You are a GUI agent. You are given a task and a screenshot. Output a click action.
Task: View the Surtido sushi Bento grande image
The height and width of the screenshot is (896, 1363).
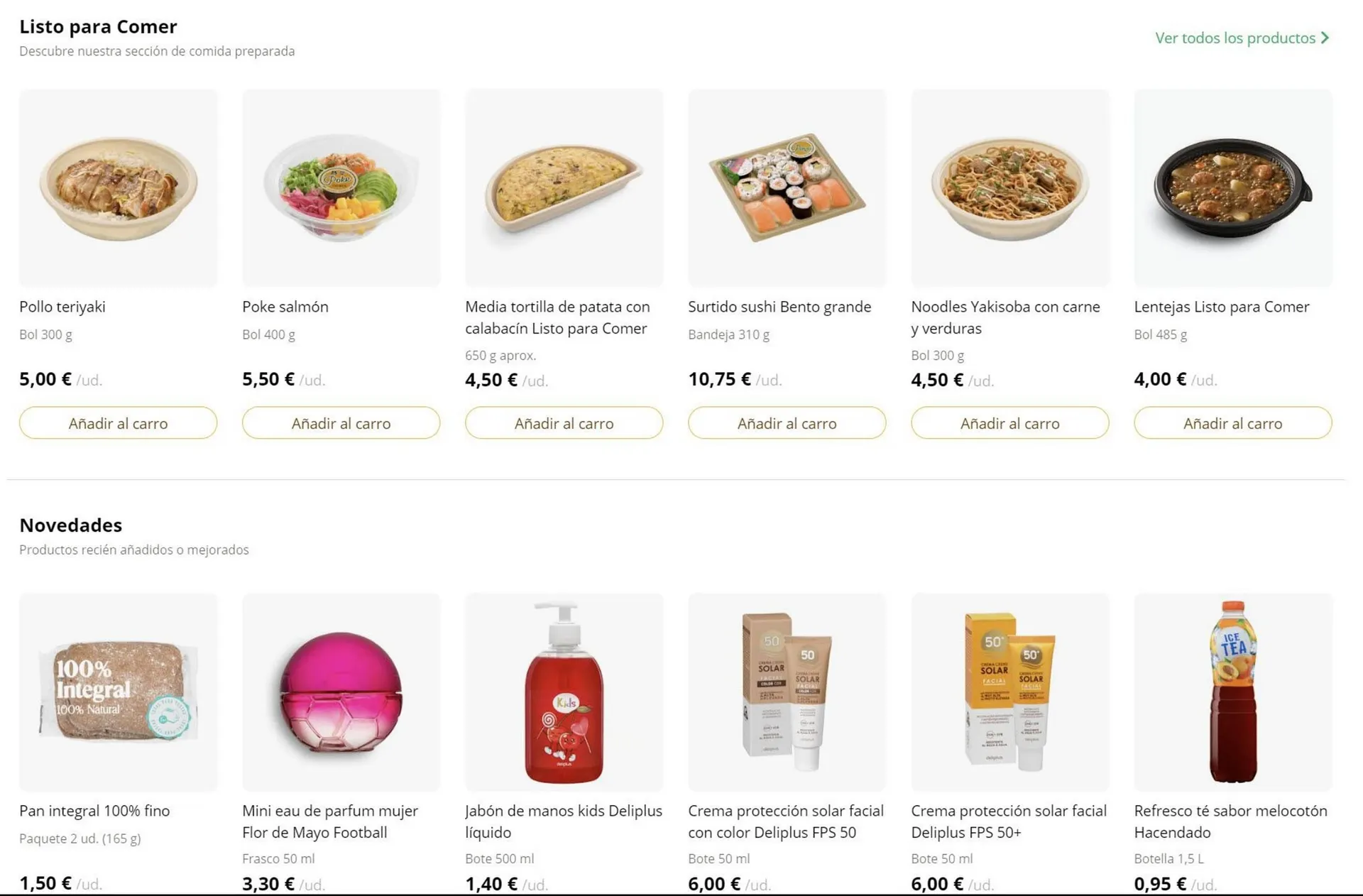(787, 188)
